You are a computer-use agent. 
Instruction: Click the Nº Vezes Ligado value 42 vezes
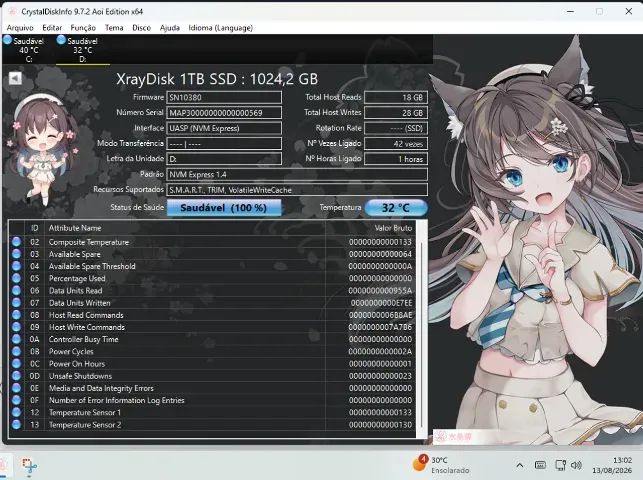396,144
